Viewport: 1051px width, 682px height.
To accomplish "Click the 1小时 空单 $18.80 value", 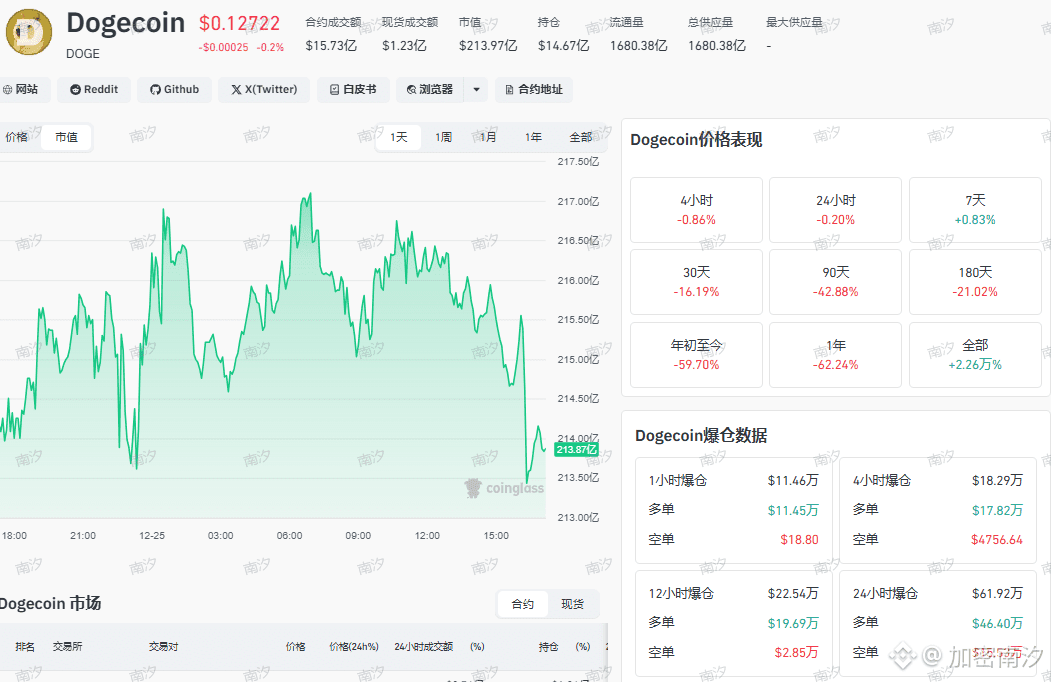I will pyautogui.click(x=799, y=540).
